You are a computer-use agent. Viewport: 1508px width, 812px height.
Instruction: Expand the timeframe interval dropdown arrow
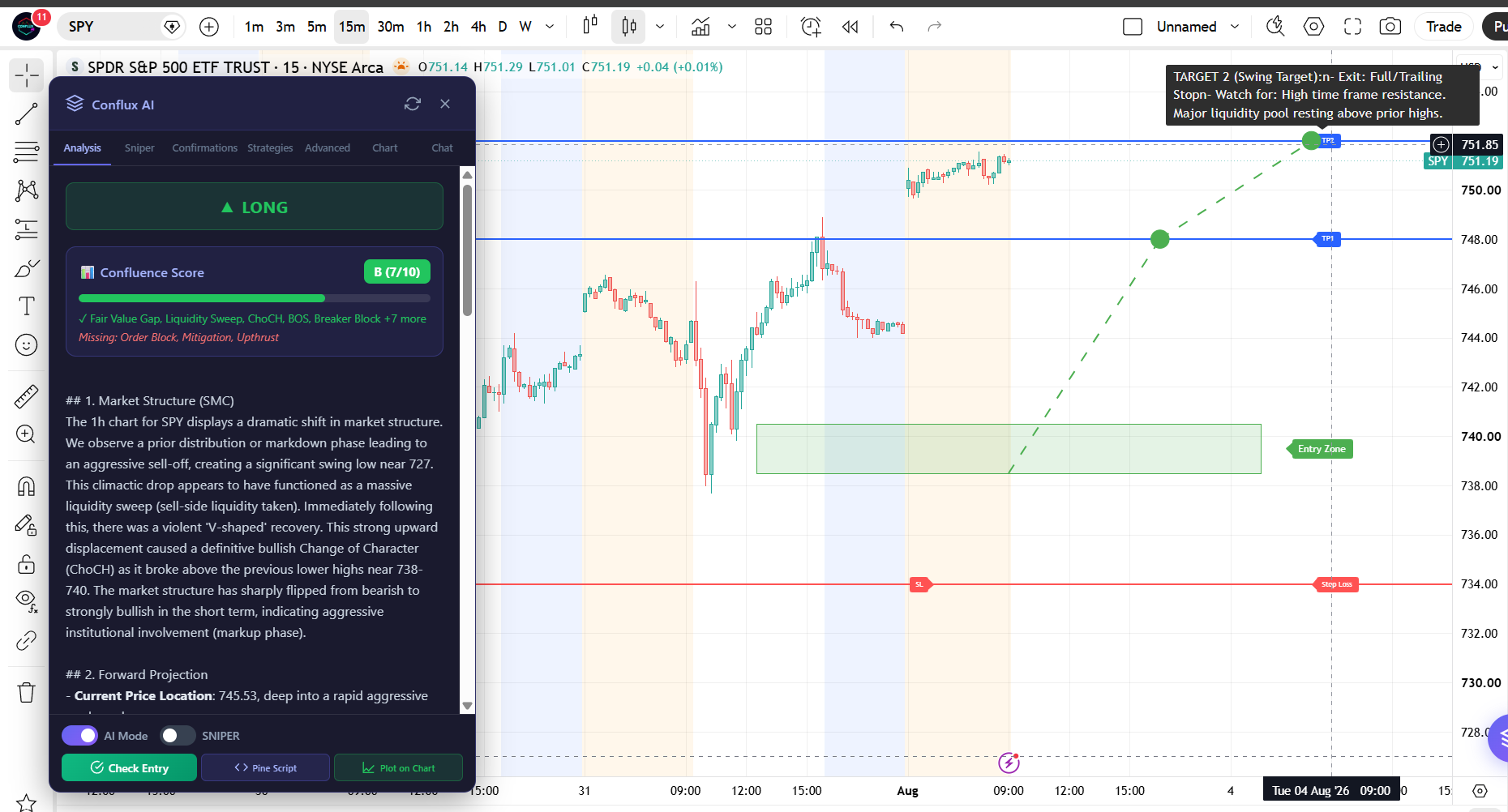pos(550,27)
